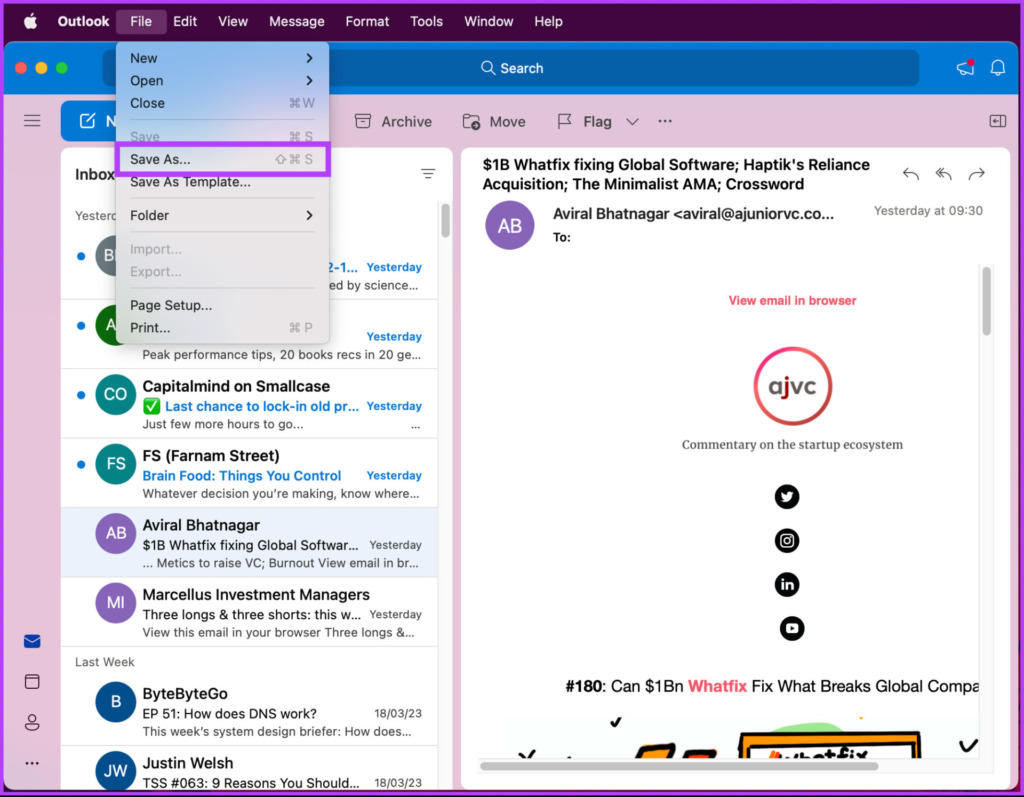Switch to Mail view in sidebar
This screenshot has height=797, width=1024.
[32, 641]
